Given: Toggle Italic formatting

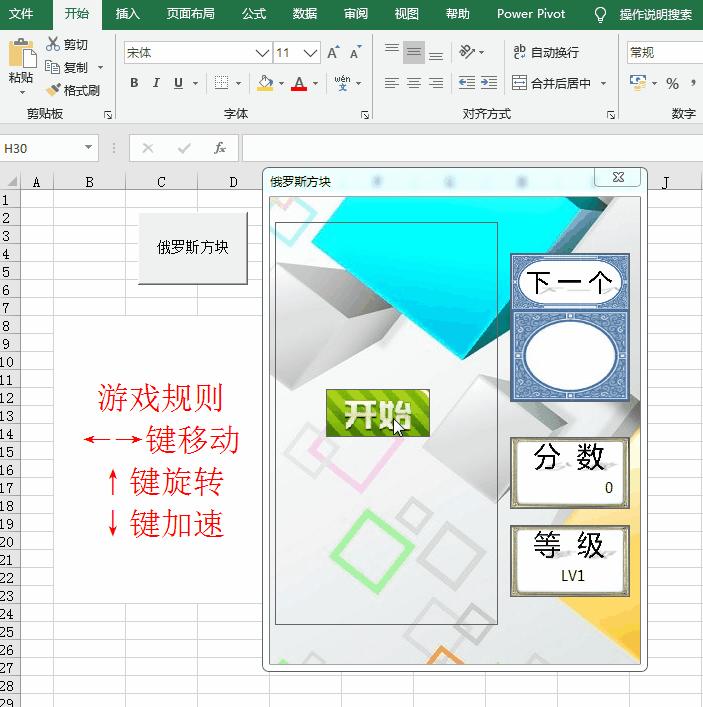Looking at the screenshot, I should 156,83.
